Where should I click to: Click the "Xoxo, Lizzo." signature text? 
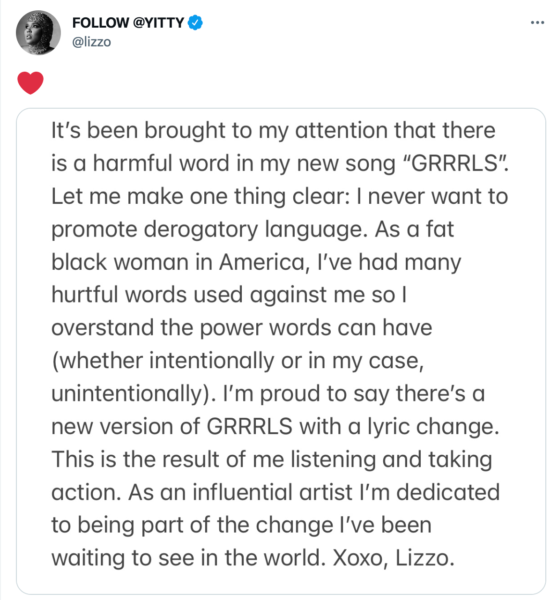(394, 558)
